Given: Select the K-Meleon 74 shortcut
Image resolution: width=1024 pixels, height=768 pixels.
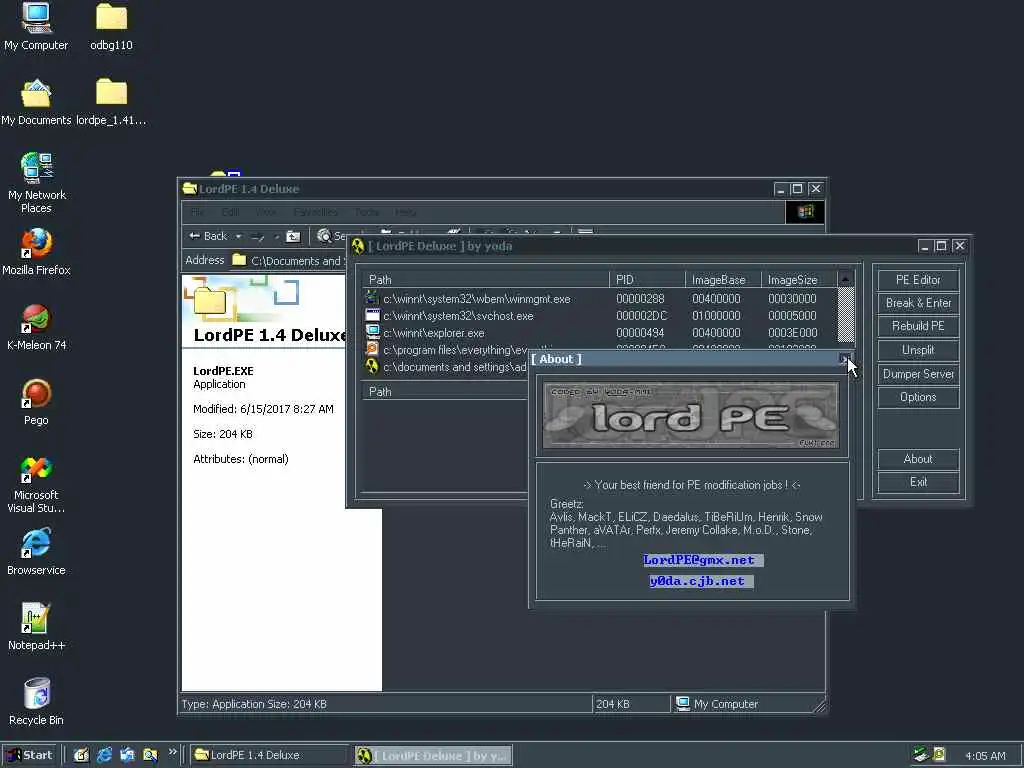Looking at the screenshot, I should tap(36, 327).
